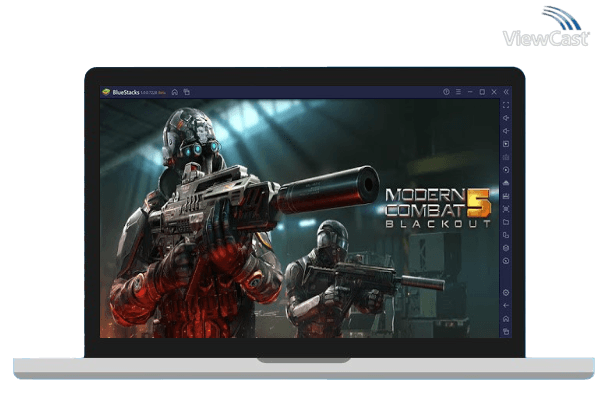This screenshot has height=414, width=602.
Task: Click the boxed play-arrow sidebar icon
Action: click(x=506, y=144)
